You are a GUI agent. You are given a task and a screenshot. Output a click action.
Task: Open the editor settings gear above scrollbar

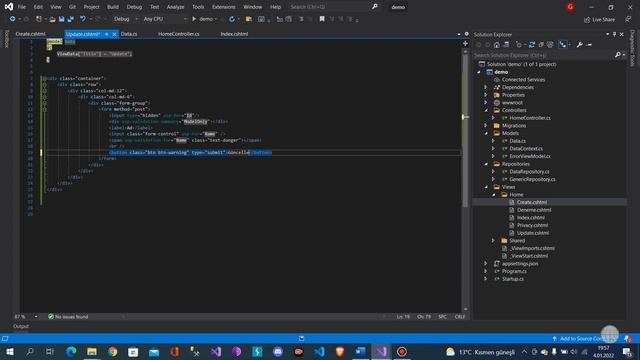click(467, 34)
